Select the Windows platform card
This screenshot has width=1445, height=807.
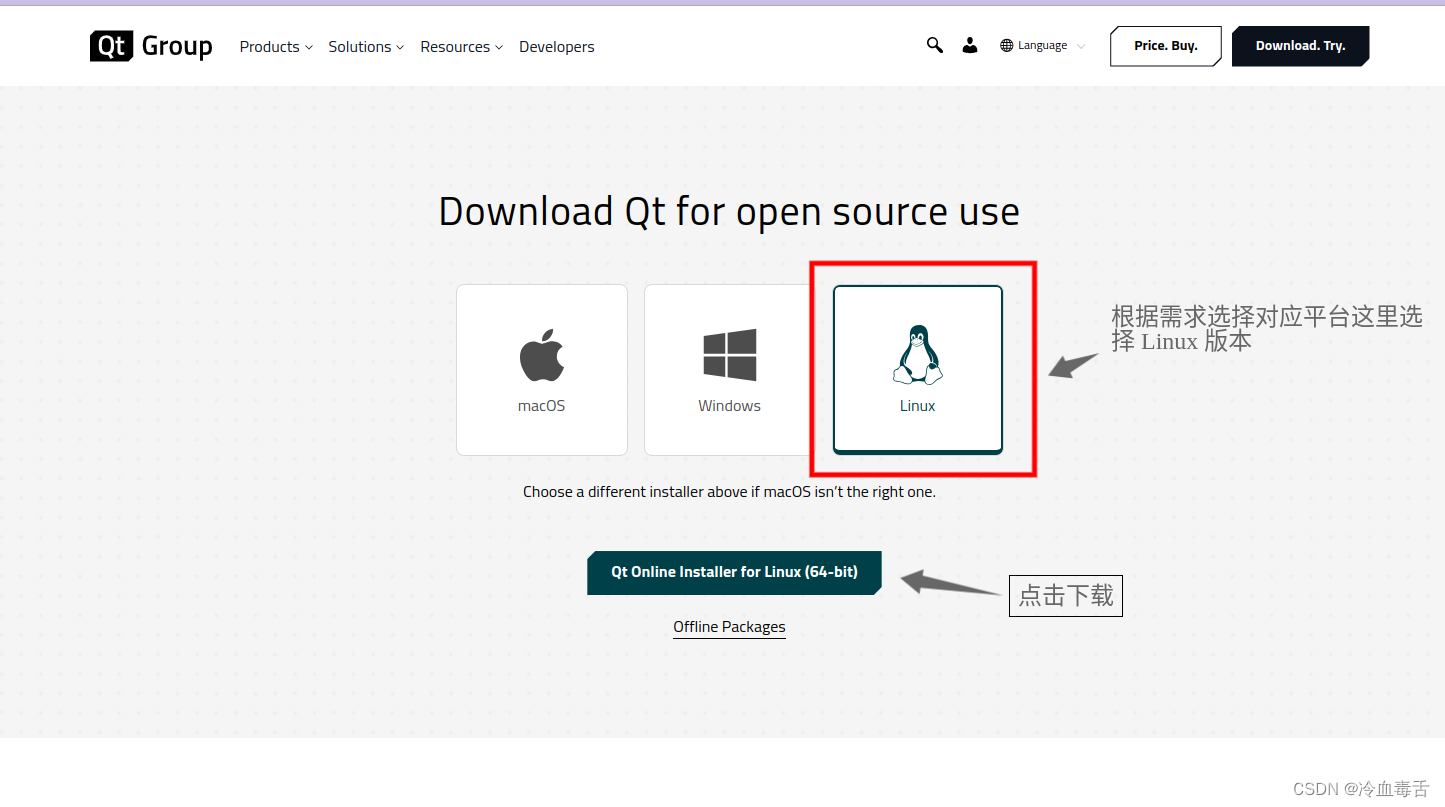point(730,370)
